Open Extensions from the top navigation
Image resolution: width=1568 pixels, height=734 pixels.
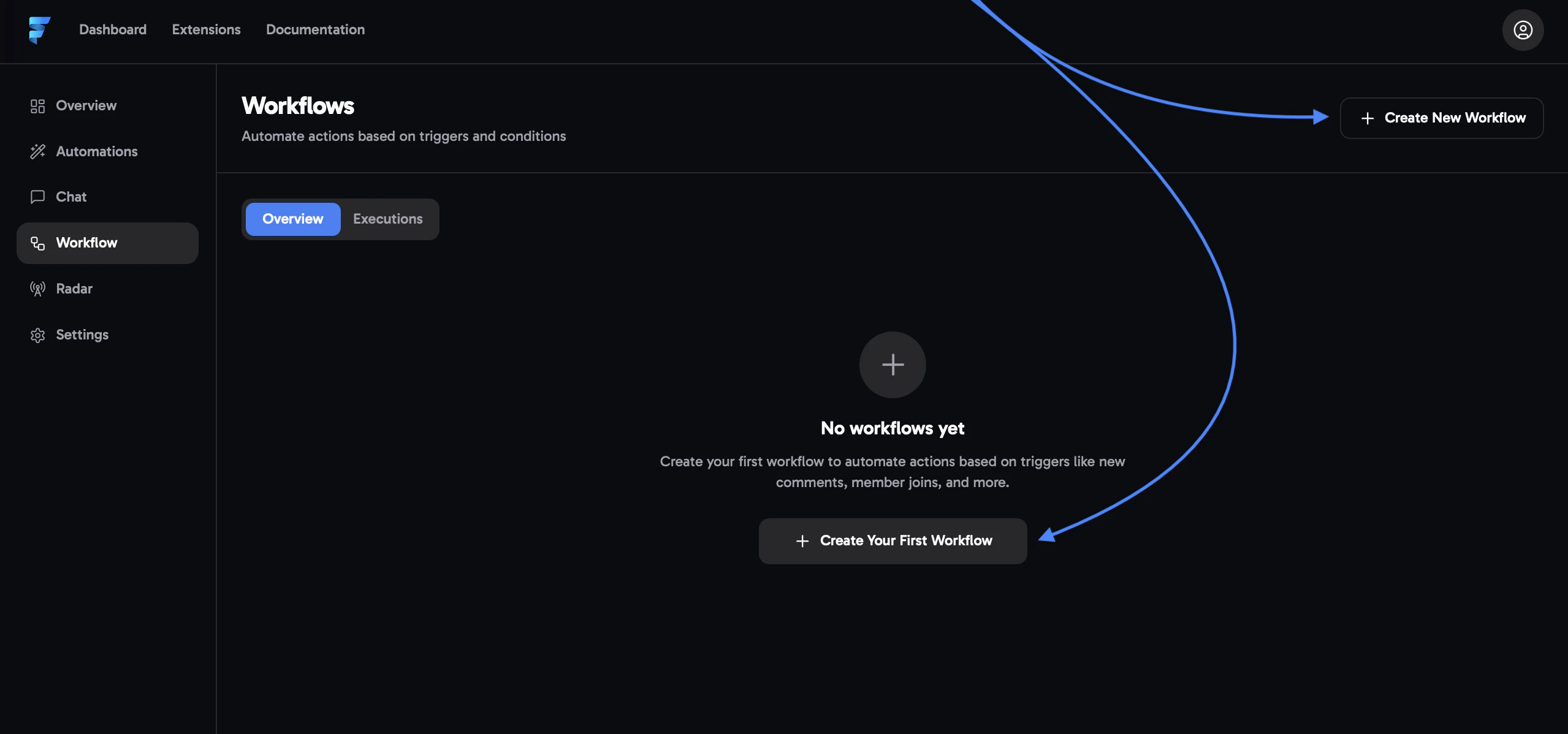[206, 29]
